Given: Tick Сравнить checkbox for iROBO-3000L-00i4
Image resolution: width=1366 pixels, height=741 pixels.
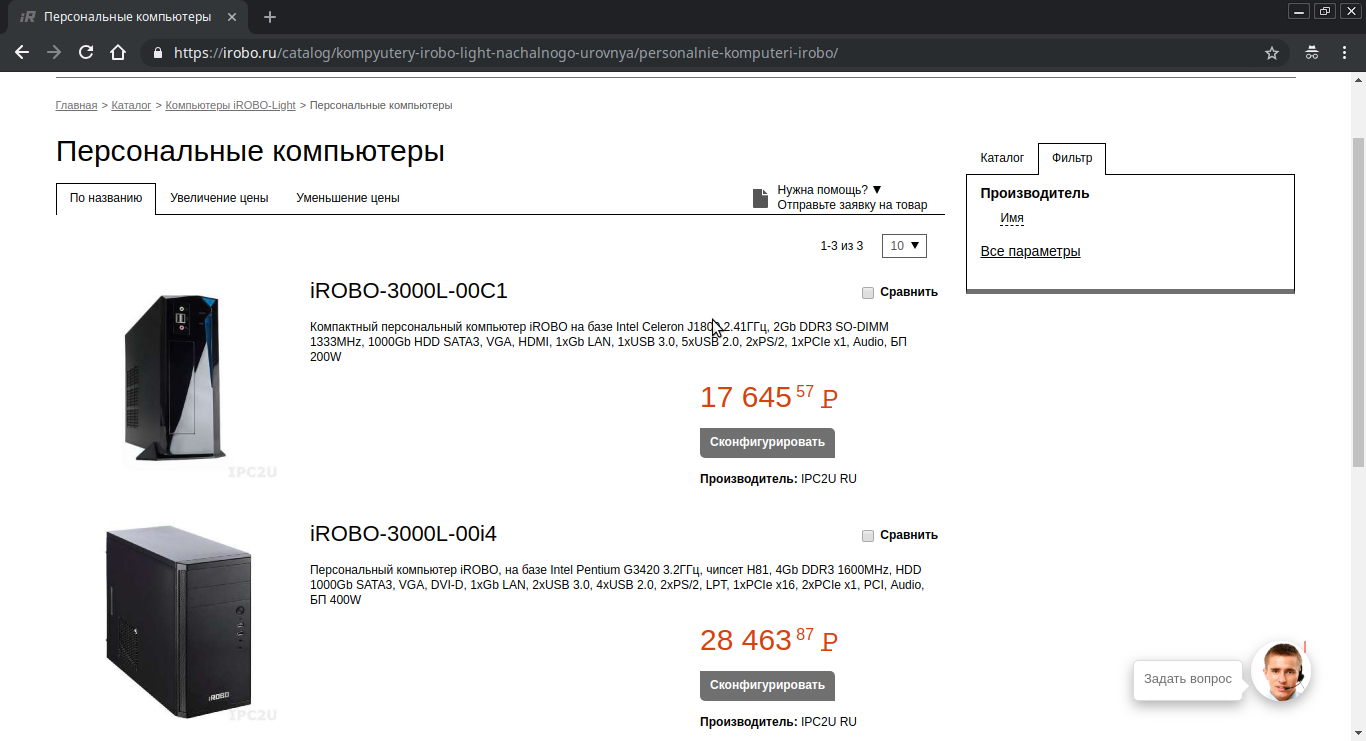Looking at the screenshot, I should tap(868, 536).
